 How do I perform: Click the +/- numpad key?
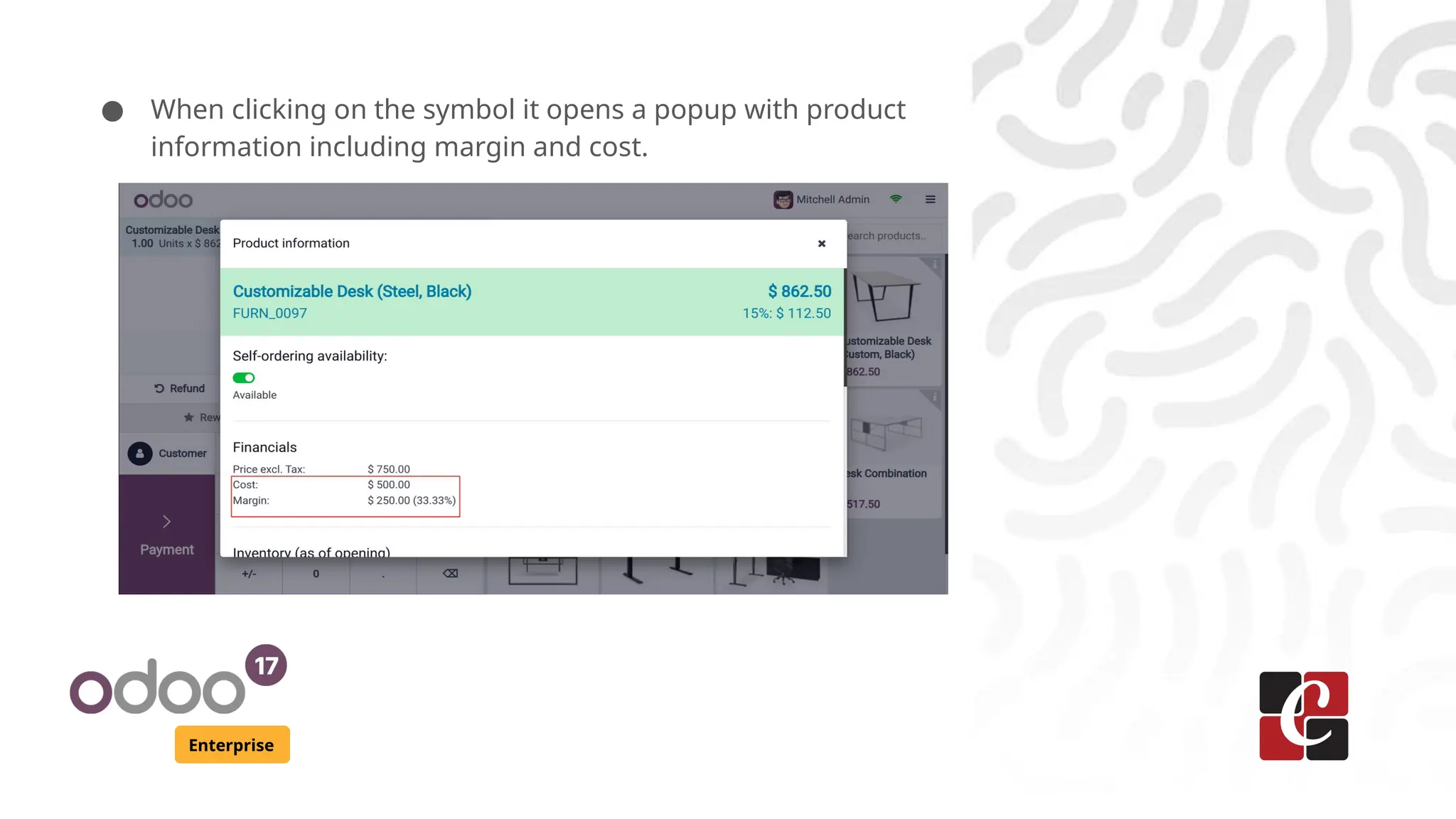249,574
